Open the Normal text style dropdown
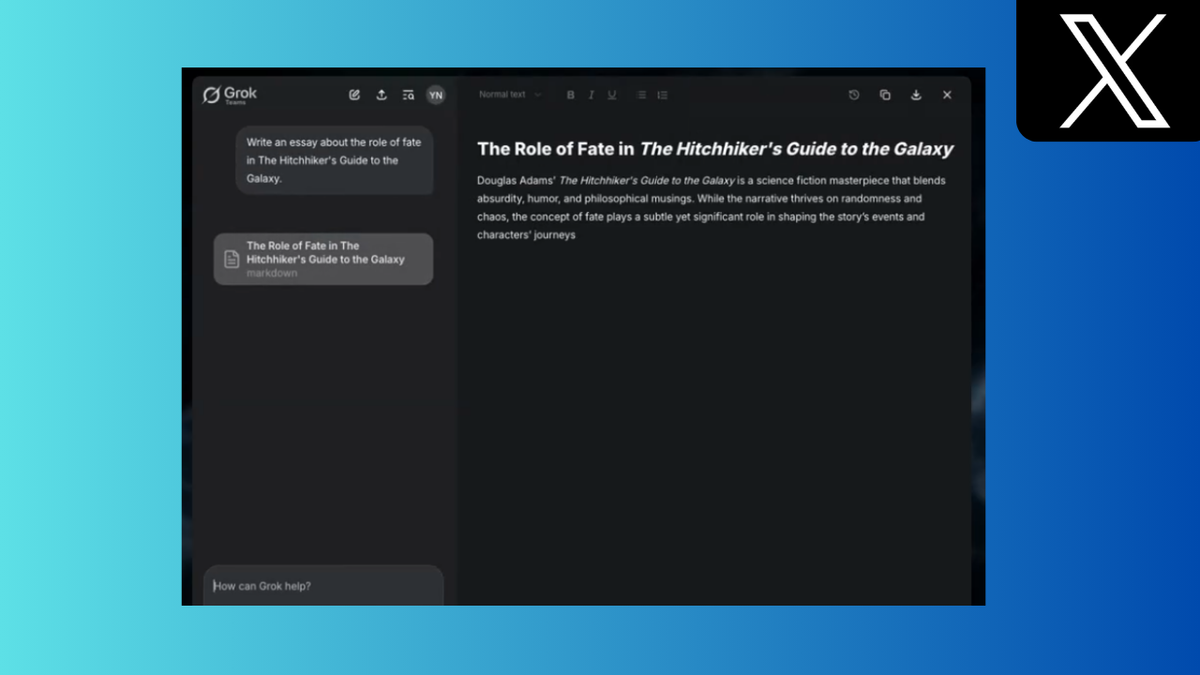This screenshot has height=675, width=1200. (508, 94)
